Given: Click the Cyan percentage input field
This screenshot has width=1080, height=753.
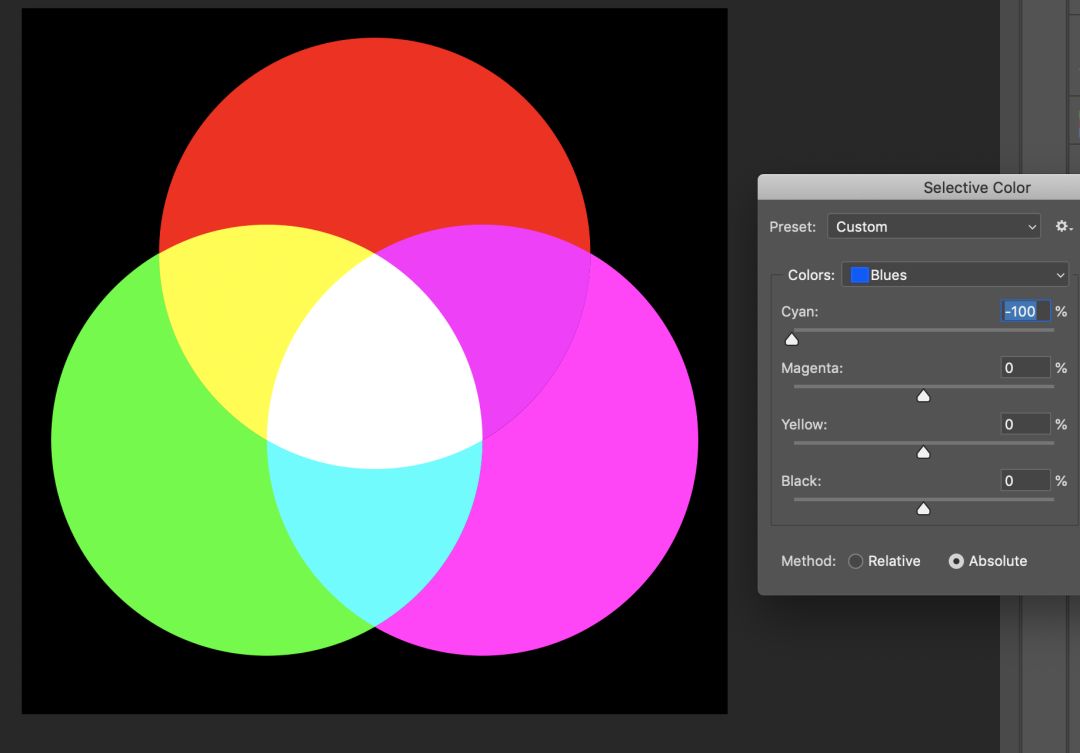Looking at the screenshot, I should click(1025, 312).
